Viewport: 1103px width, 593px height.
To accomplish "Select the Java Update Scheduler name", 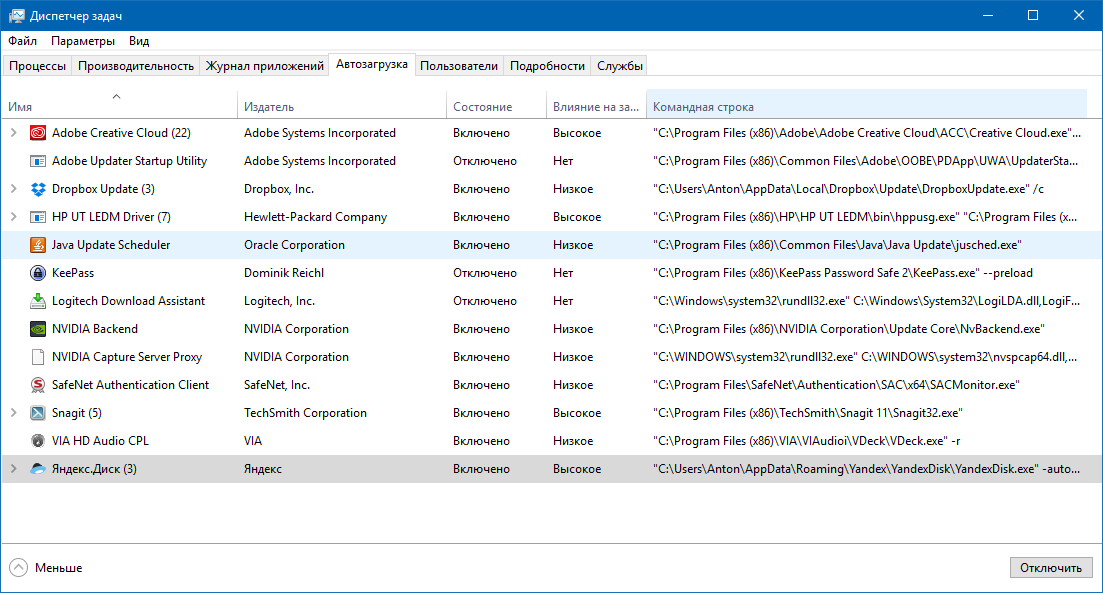I will coord(111,245).
